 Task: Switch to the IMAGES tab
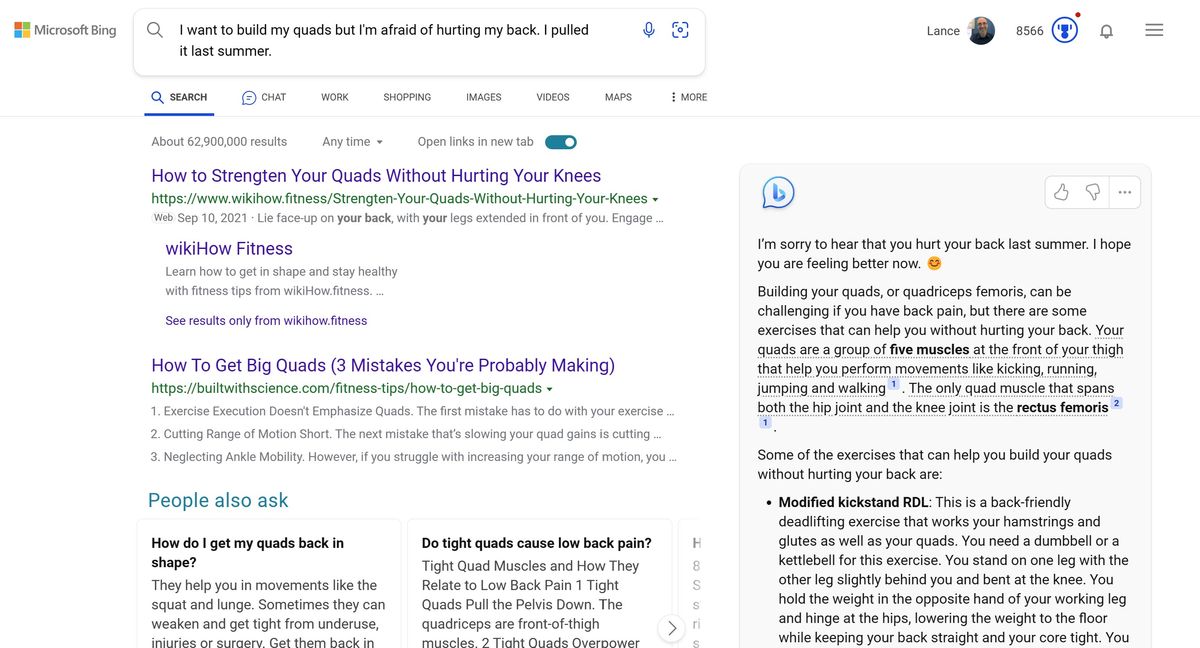pos(484,97)
